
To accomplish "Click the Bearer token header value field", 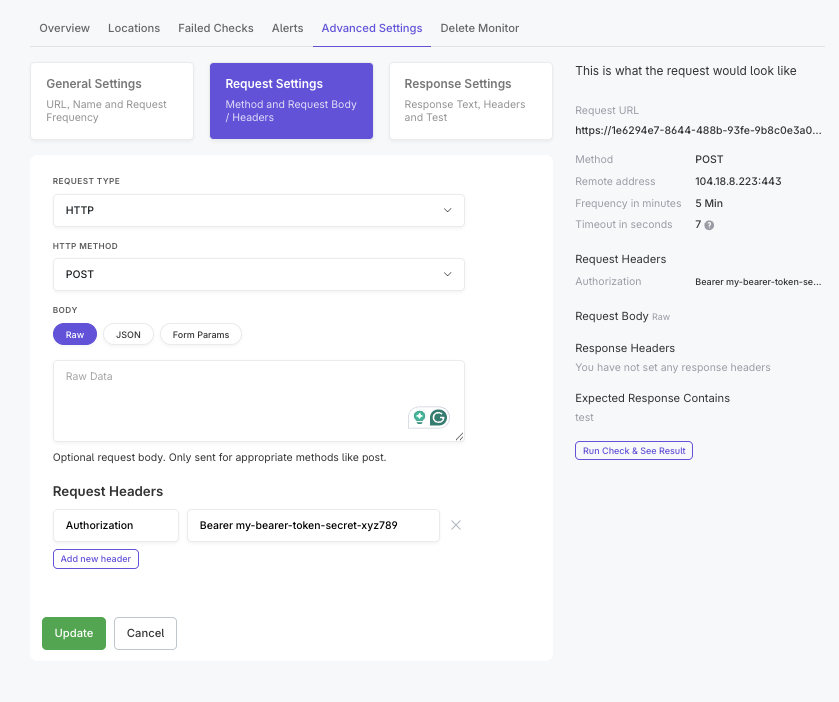I will 313,525.
